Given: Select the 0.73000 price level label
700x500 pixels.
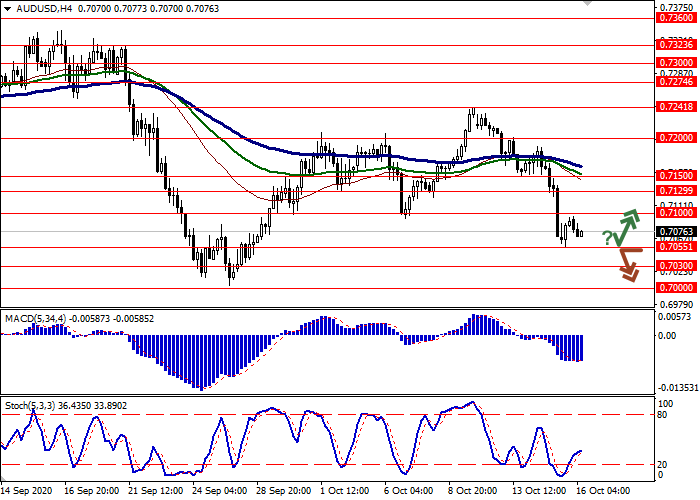Looking at the screenshot, I should click(676, 63).
